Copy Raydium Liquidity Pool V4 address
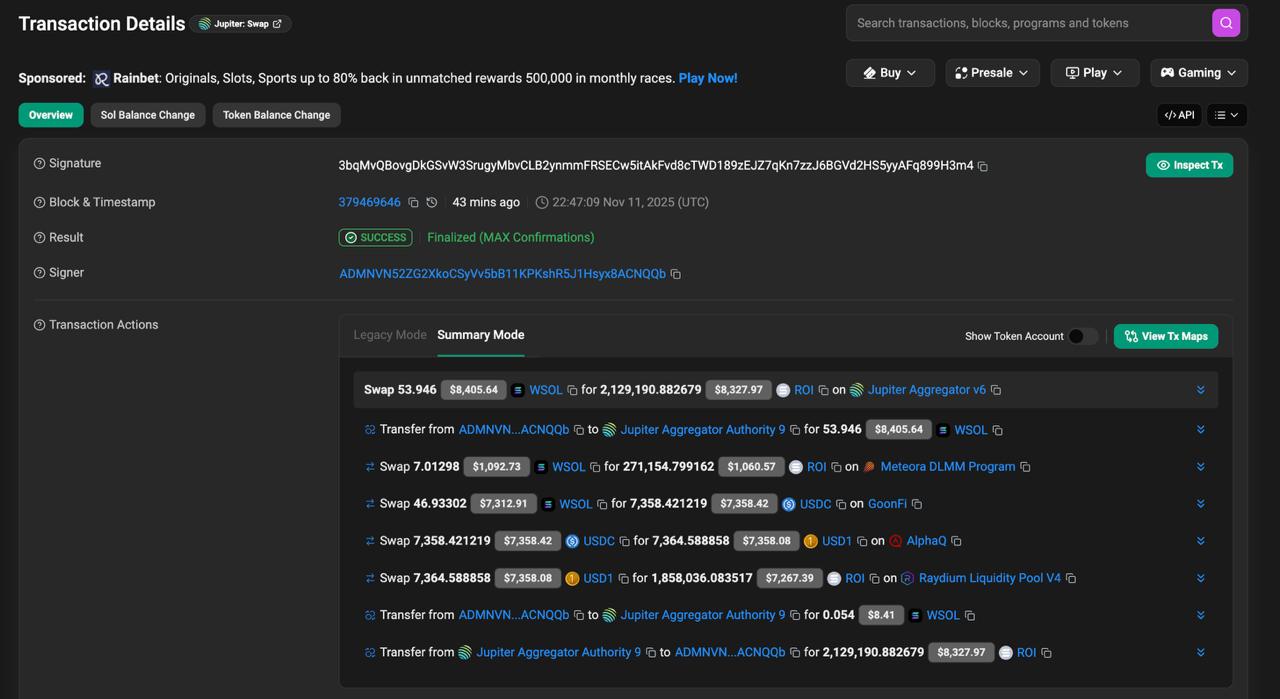 [x=1071, y=579]
